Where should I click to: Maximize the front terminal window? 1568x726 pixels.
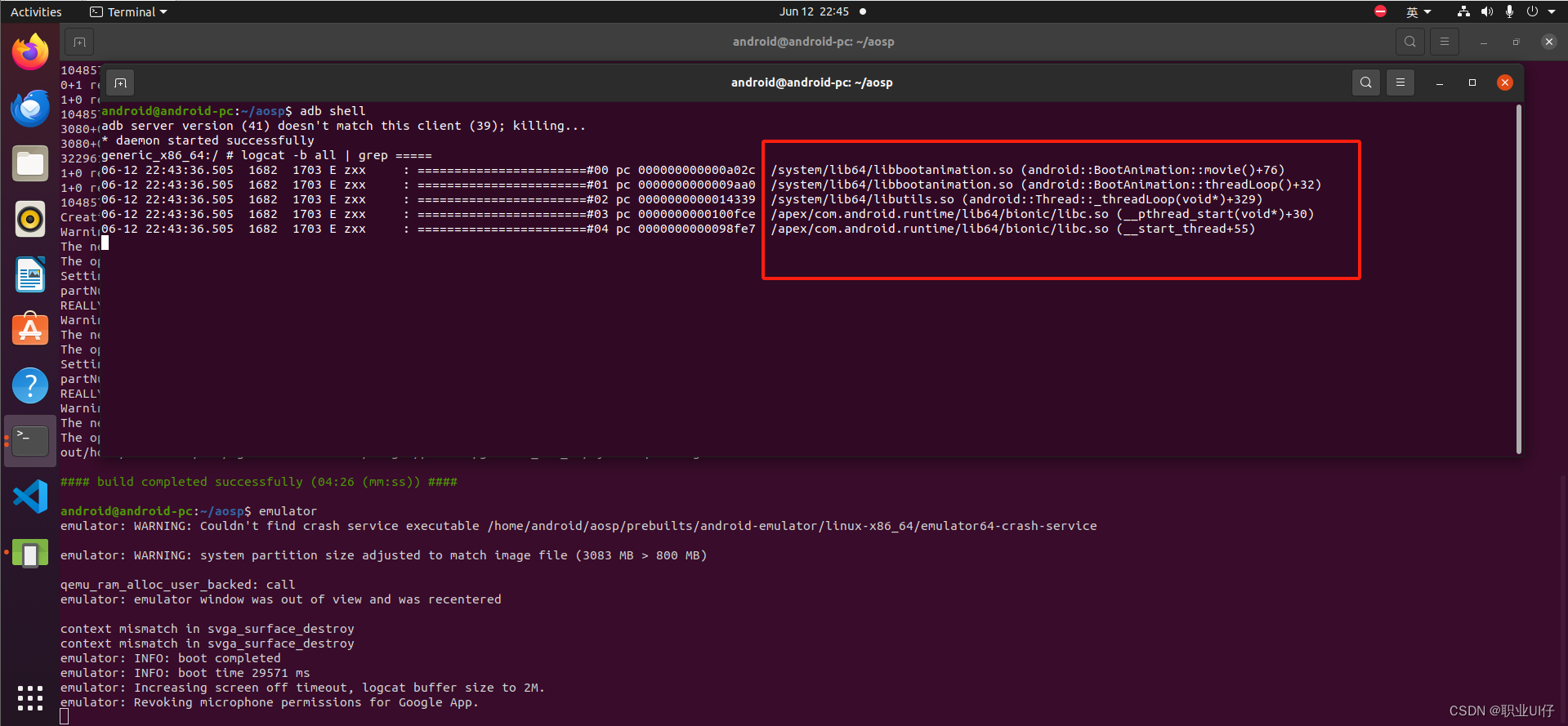pyautogui.click(x=1472, y=82)
